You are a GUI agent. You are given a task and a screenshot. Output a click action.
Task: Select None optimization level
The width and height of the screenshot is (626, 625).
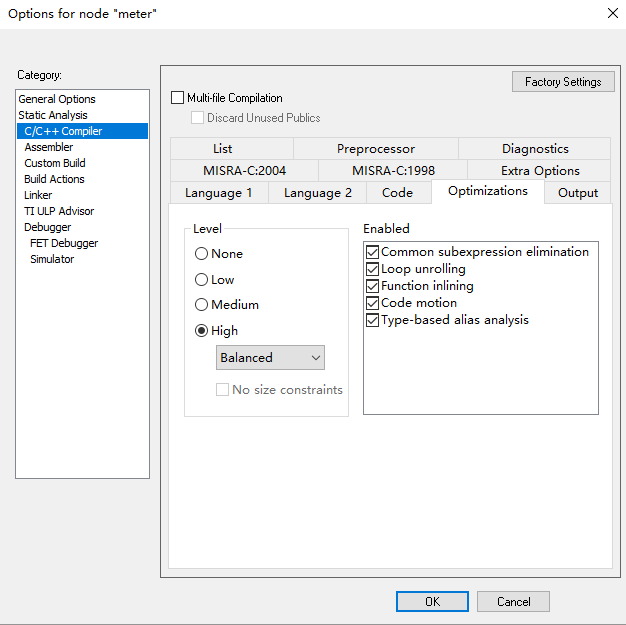(x=202, y=254)
